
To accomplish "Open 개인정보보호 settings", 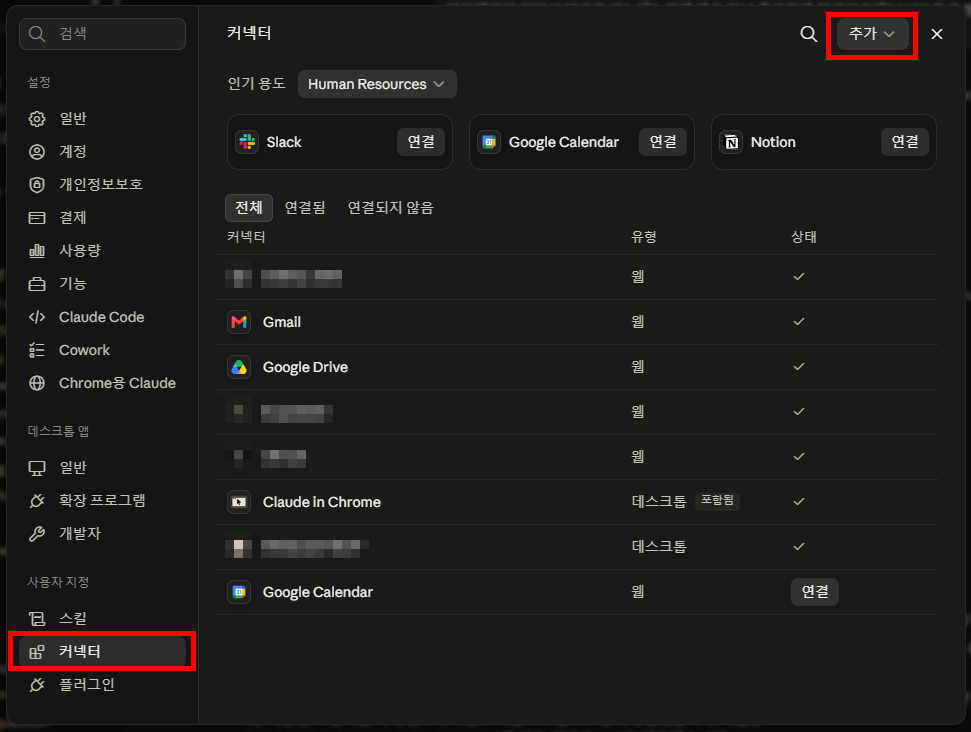I will coord(102,185).
